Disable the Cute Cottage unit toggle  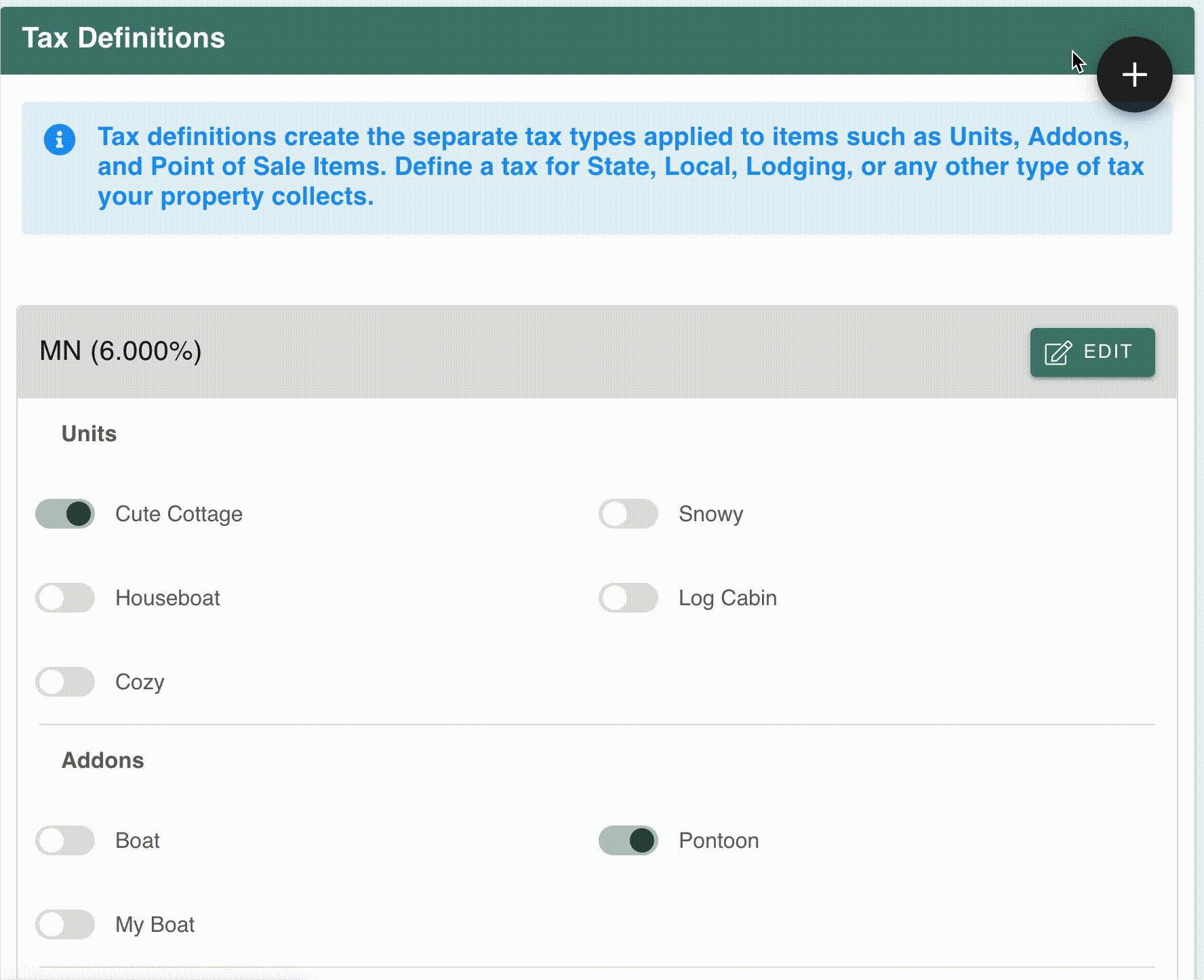click(65, 514)
